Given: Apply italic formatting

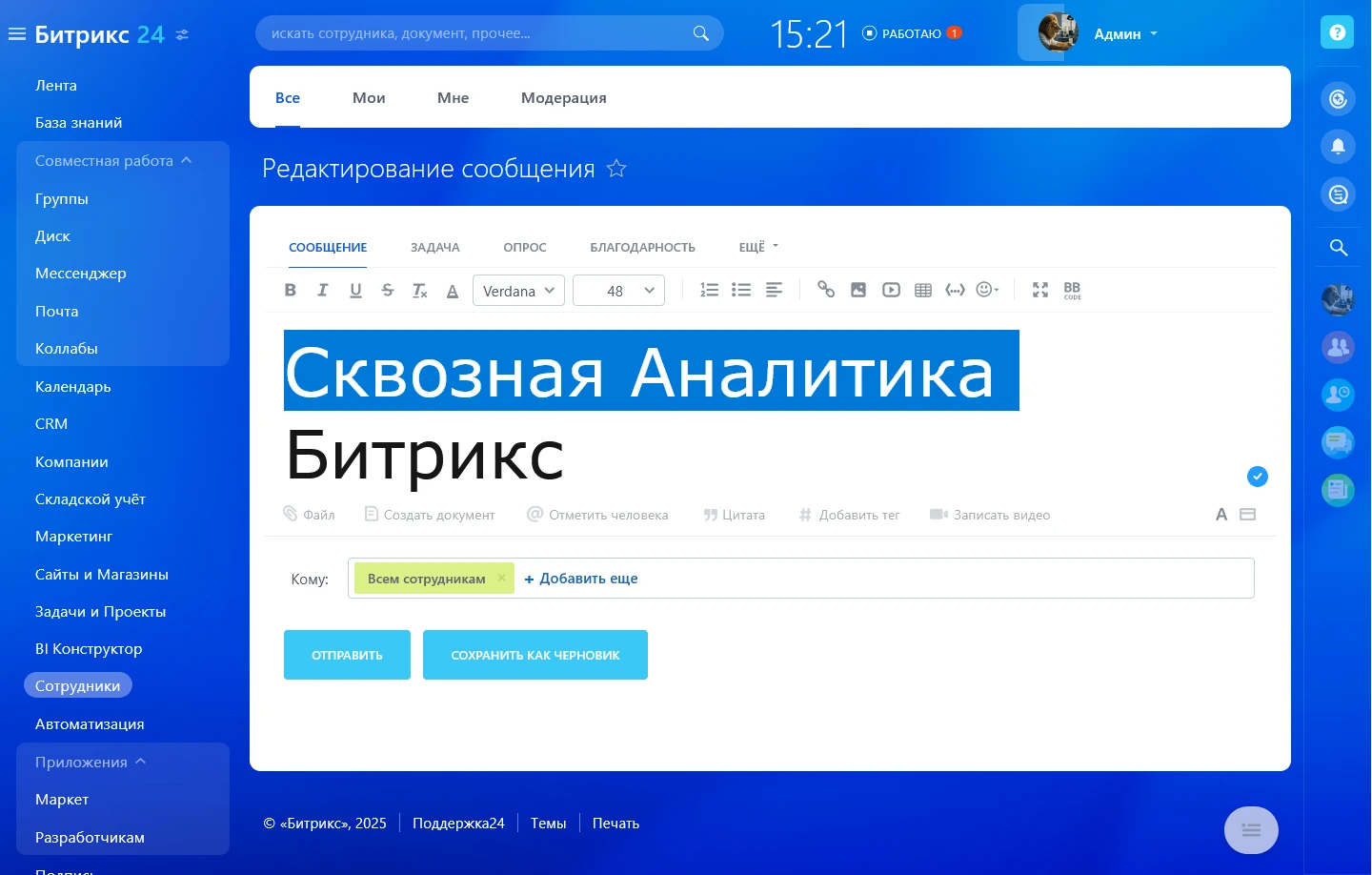Looking at the screenshot, I should coord(323,290).
